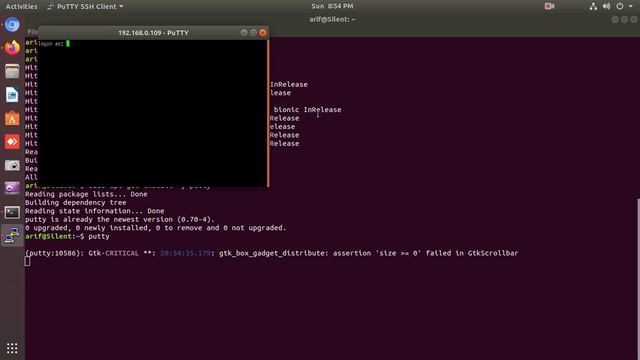
Task: Click the PuTTY window vertical scrollbar
Action: click(x=268, y=113)
